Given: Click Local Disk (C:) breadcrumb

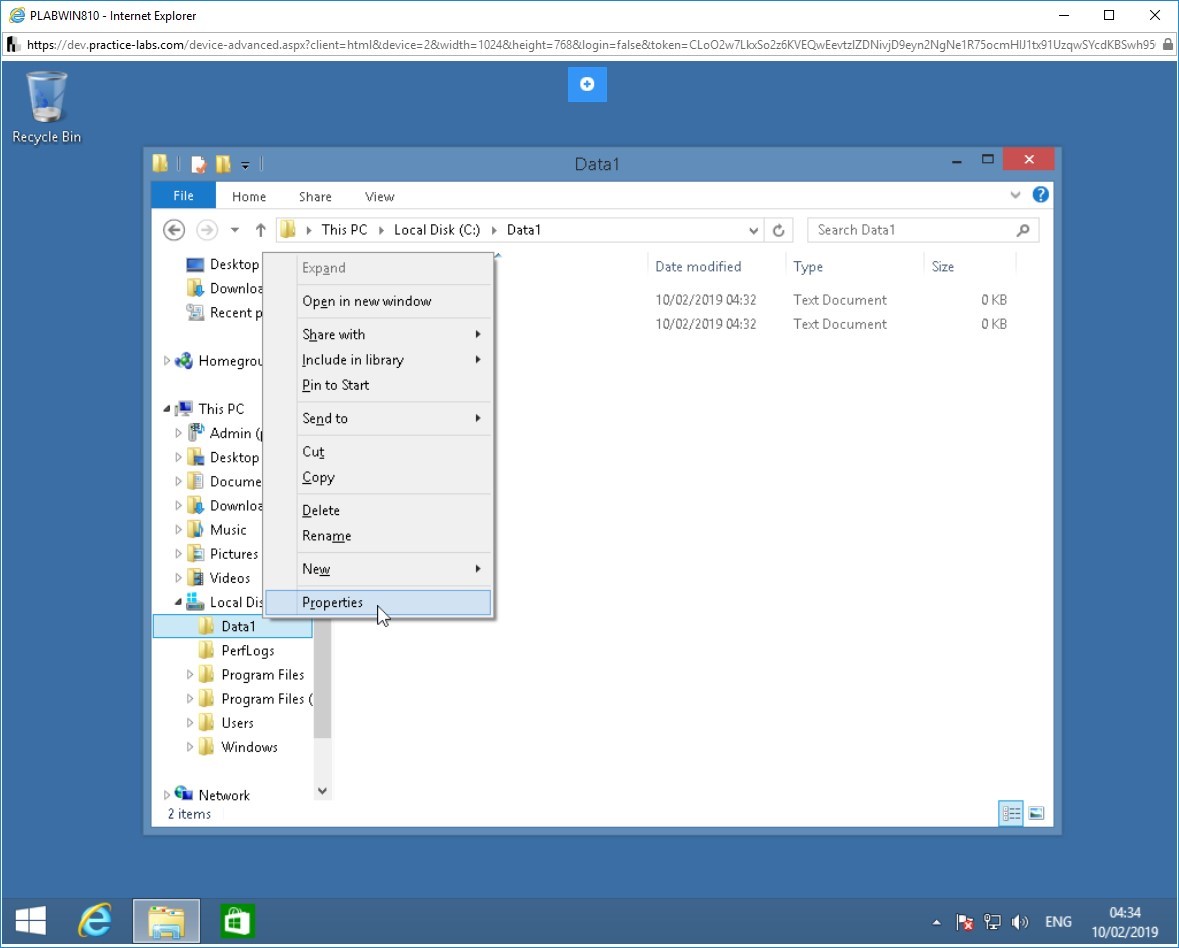Looking at the screenshot, I should tap(437, 230).
